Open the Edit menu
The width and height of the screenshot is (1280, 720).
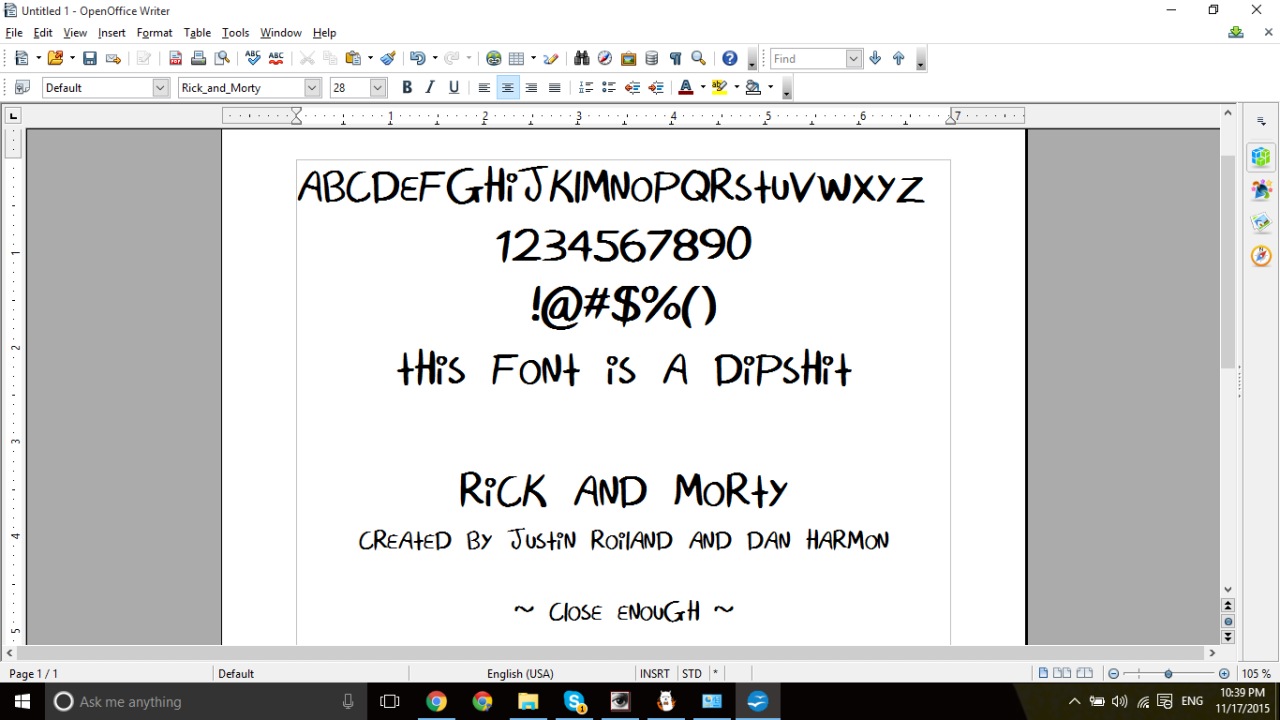[x=43, y=33]
